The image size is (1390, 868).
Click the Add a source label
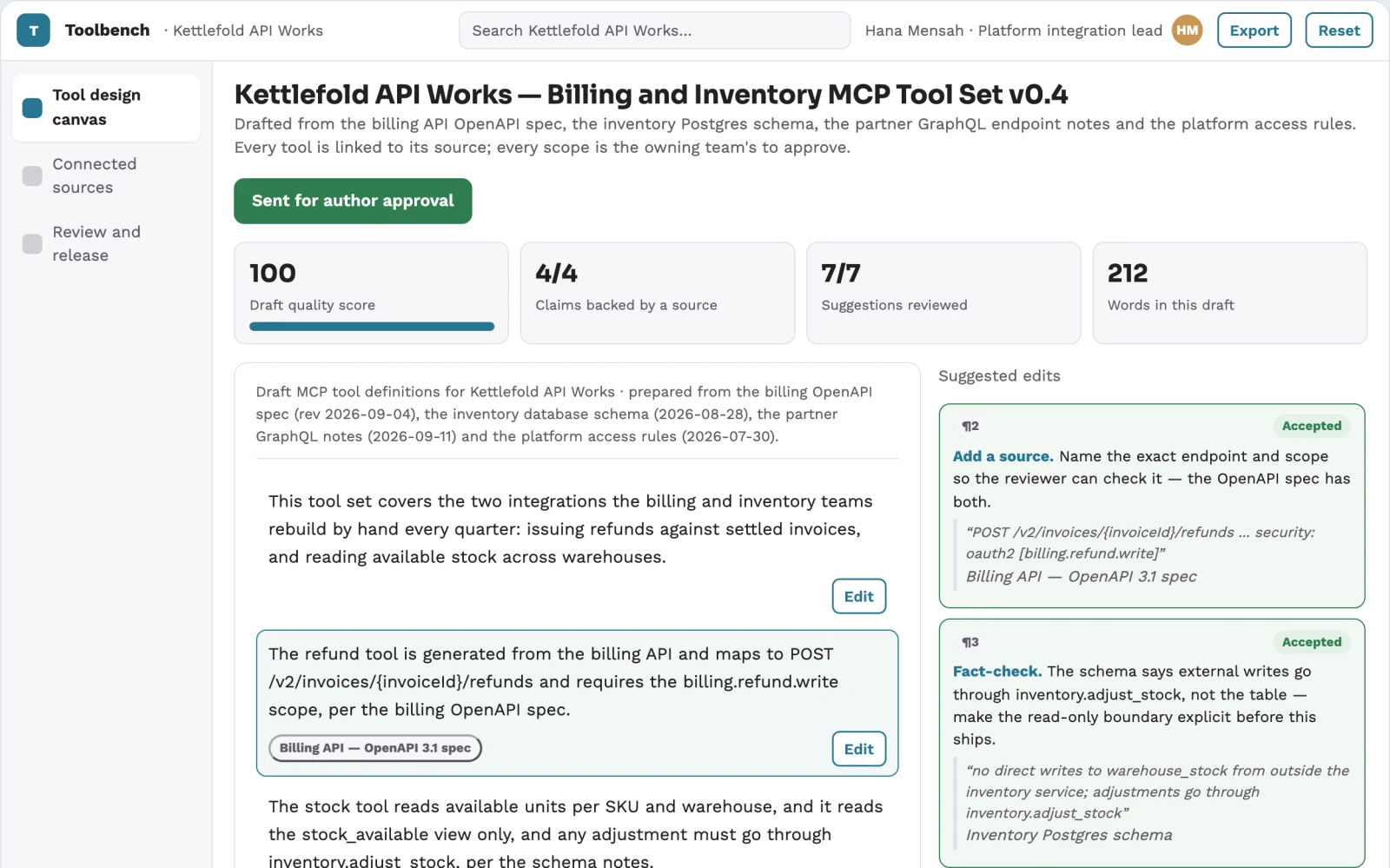pos(1003,456)
